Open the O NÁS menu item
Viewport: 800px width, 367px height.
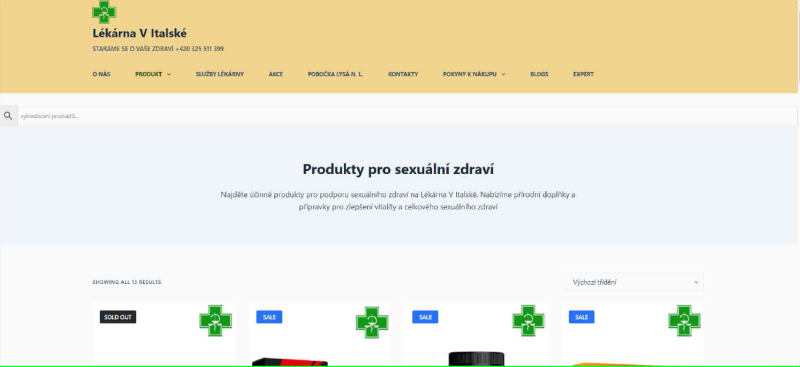101,74
